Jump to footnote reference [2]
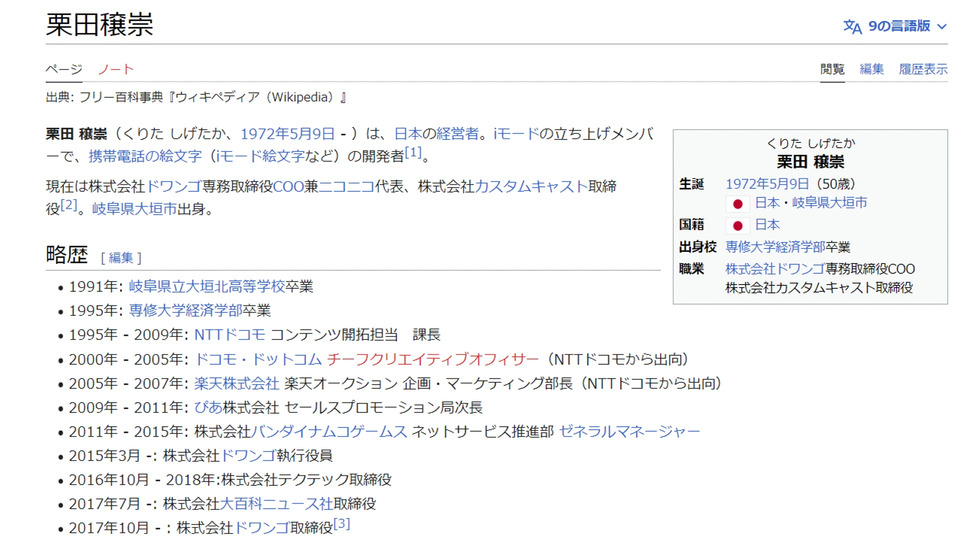960x540 pixels. (x=69, y=204)
